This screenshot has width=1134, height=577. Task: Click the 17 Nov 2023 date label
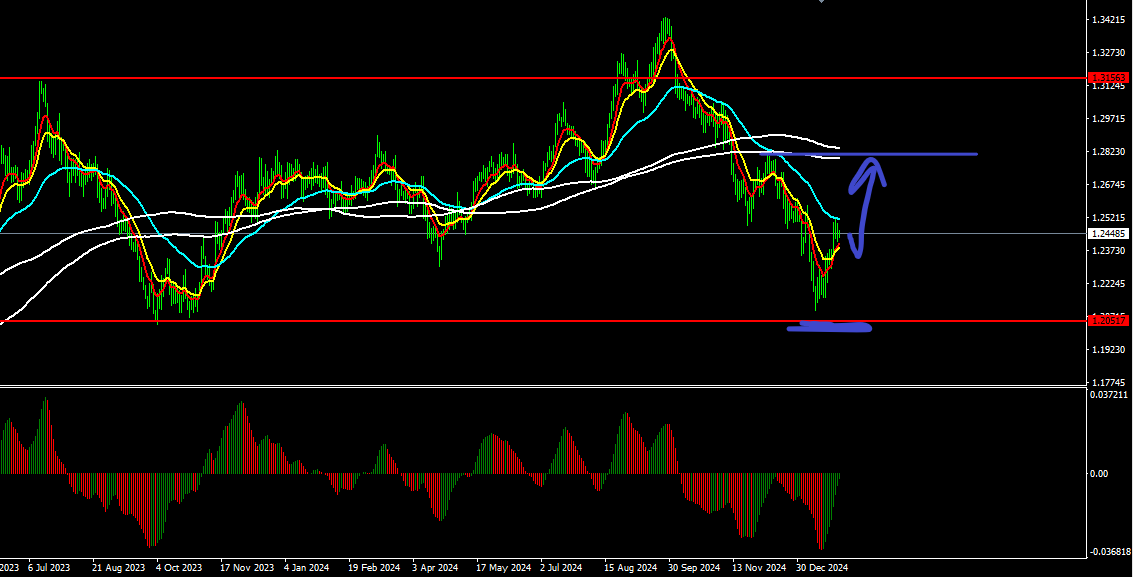(x=247, y=568)
